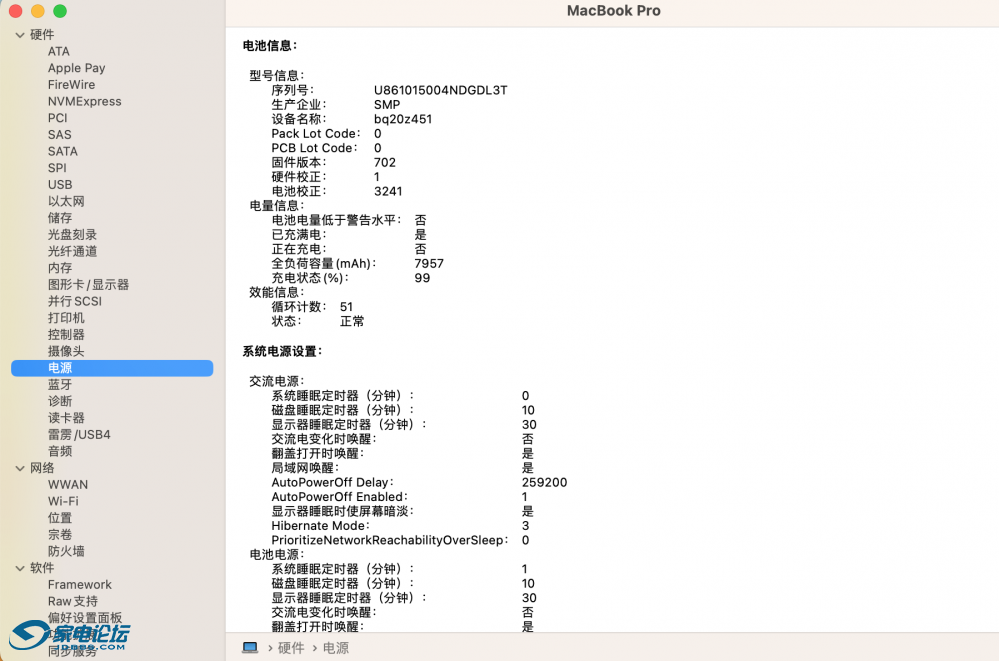Click the 充电状态 value 99

tap(422, 278)
